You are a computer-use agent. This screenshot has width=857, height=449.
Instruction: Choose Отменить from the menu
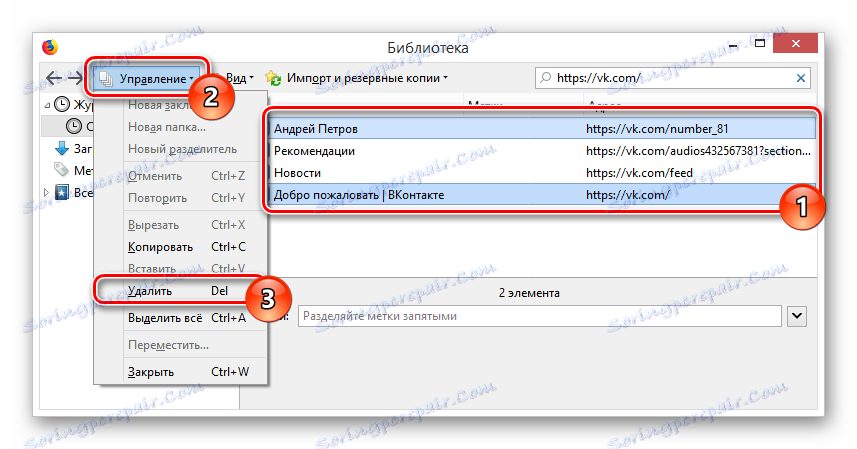click(180, 176)
